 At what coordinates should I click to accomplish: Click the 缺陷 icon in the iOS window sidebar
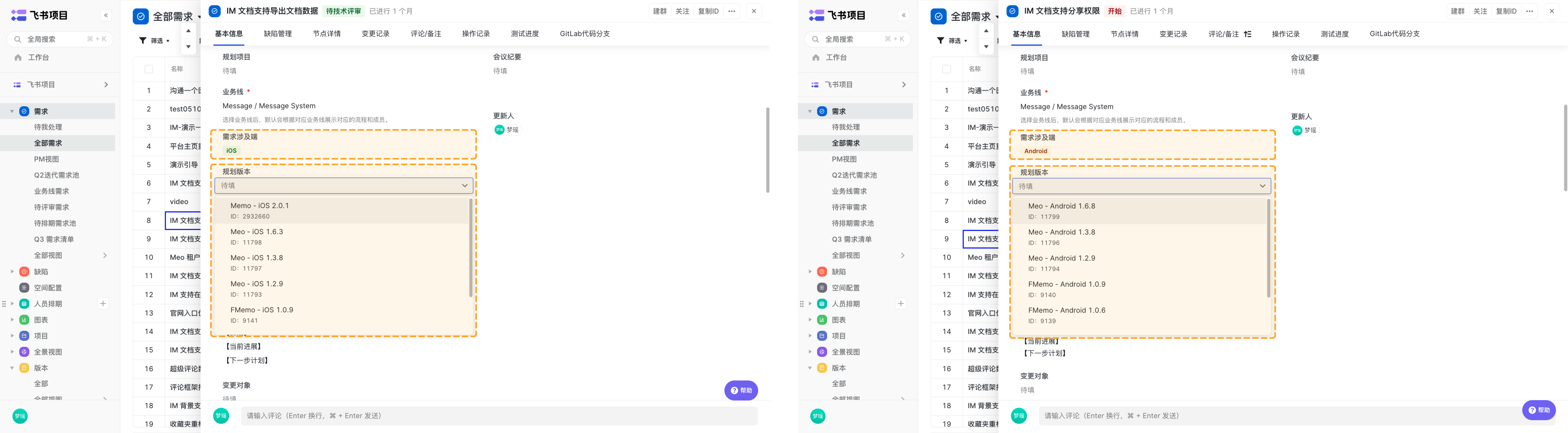click(x=24, y=272)
